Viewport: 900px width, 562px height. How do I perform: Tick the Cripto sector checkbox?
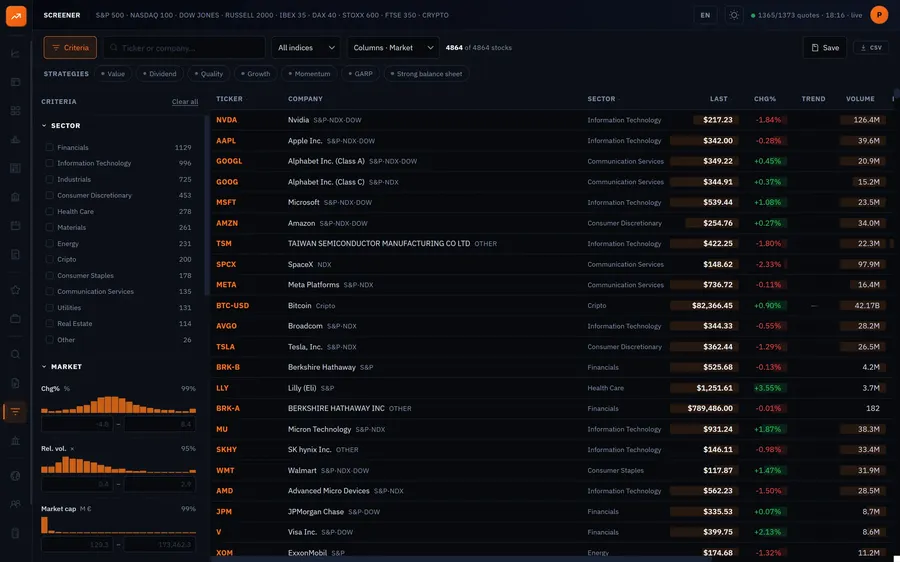point(49,259)
